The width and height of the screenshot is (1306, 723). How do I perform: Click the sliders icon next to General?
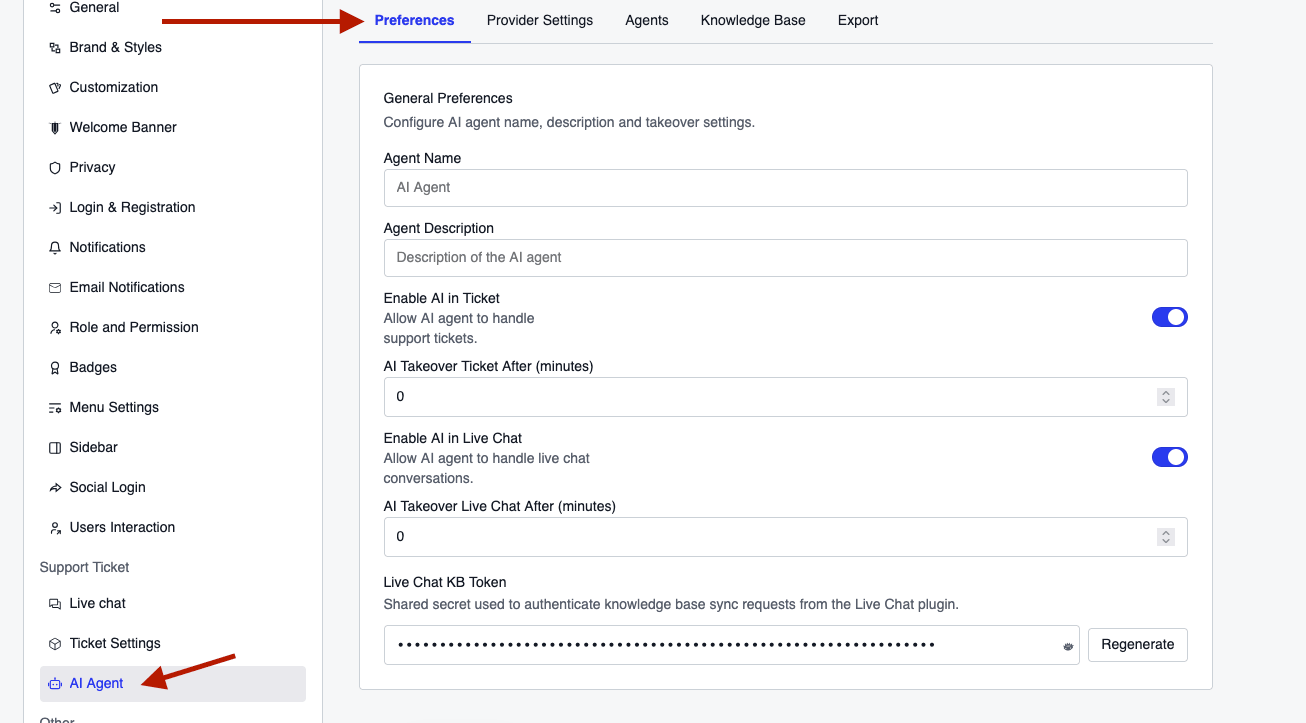tap(55, 8)
